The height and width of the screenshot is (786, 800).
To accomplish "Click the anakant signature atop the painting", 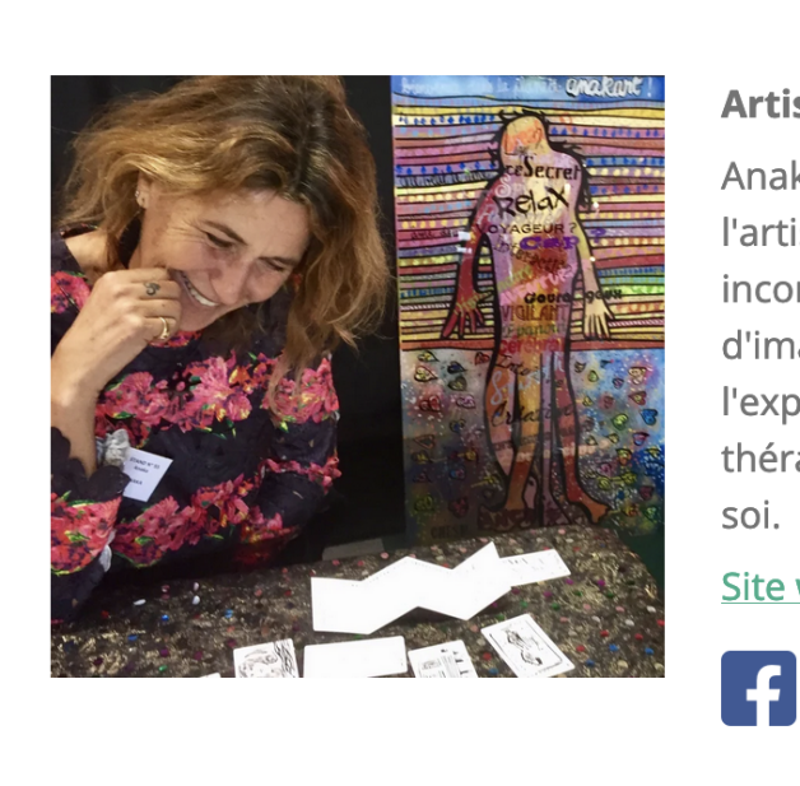I will click(603, 87).
